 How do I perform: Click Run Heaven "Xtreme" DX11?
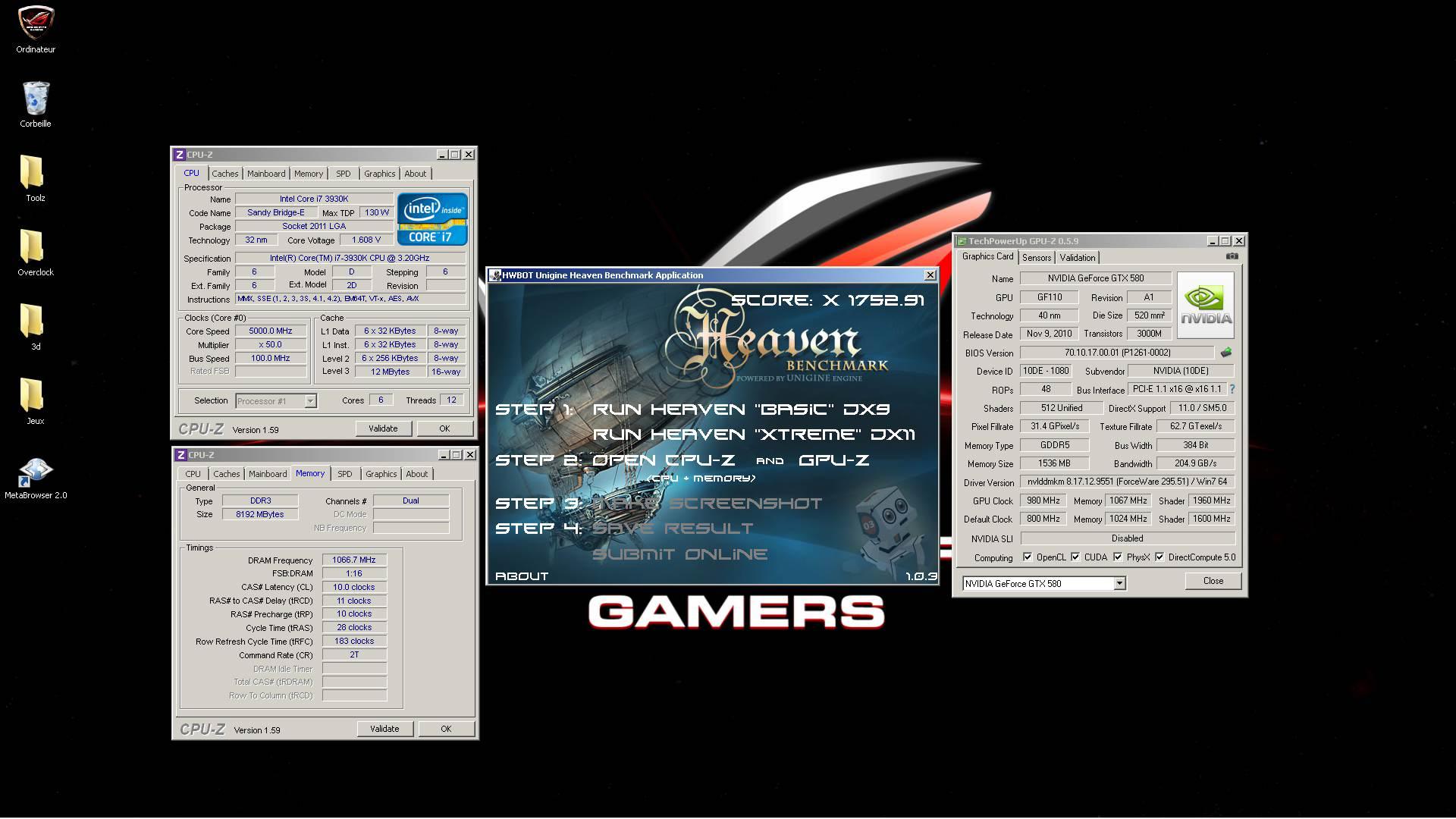754,435
